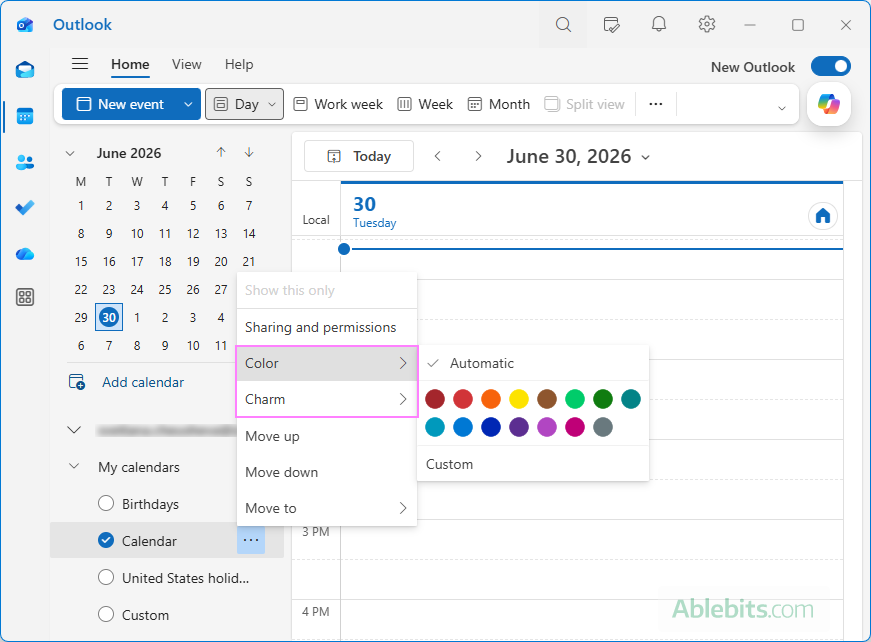Image resolution: width=871 pixels, height=642 pixels.
Task: Expand the ribbon with chevron
Action: click(782, 108)
